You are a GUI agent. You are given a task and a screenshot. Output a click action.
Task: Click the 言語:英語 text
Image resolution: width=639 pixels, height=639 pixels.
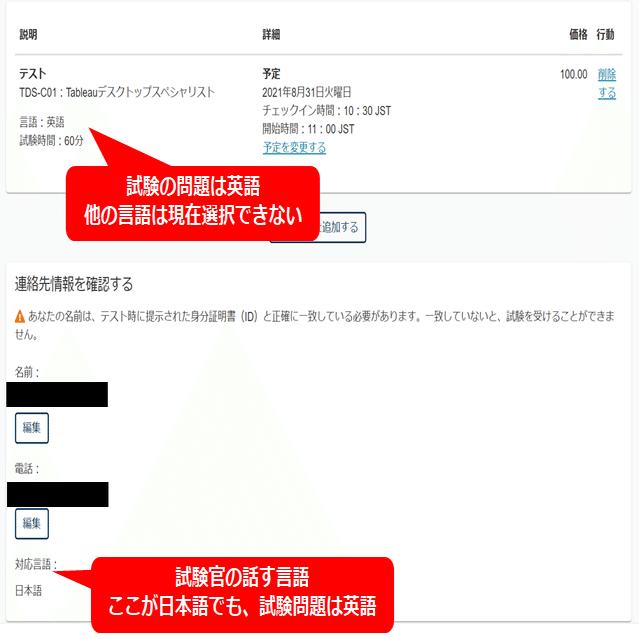click(x=42, y=122)
